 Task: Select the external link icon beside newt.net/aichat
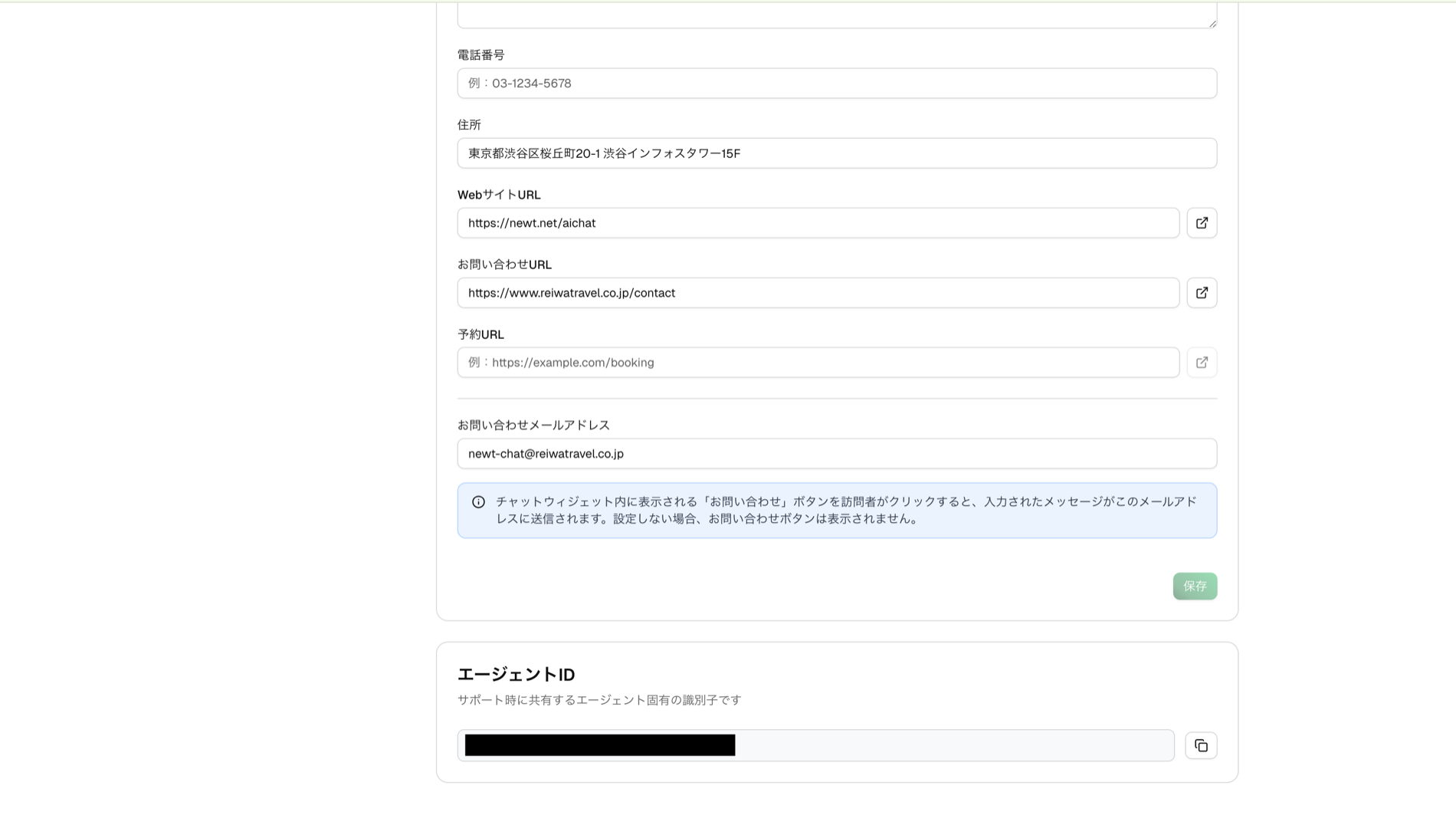tap(1202, 222)
